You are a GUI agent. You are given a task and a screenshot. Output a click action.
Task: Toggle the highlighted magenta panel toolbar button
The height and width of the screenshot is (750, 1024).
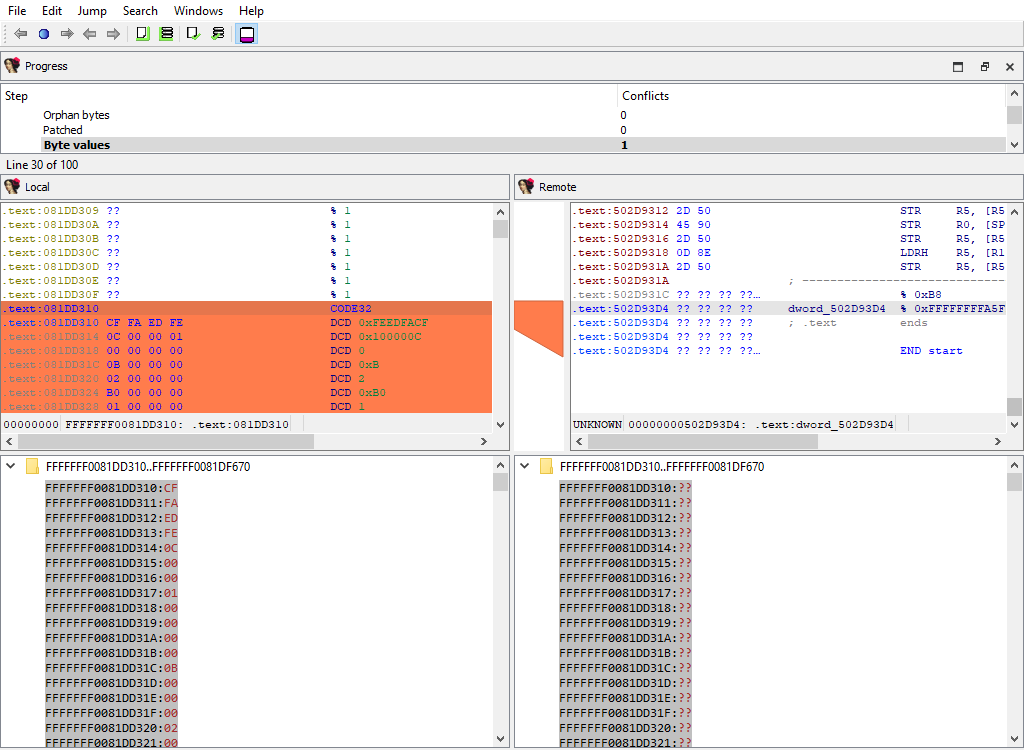(246, 34)
